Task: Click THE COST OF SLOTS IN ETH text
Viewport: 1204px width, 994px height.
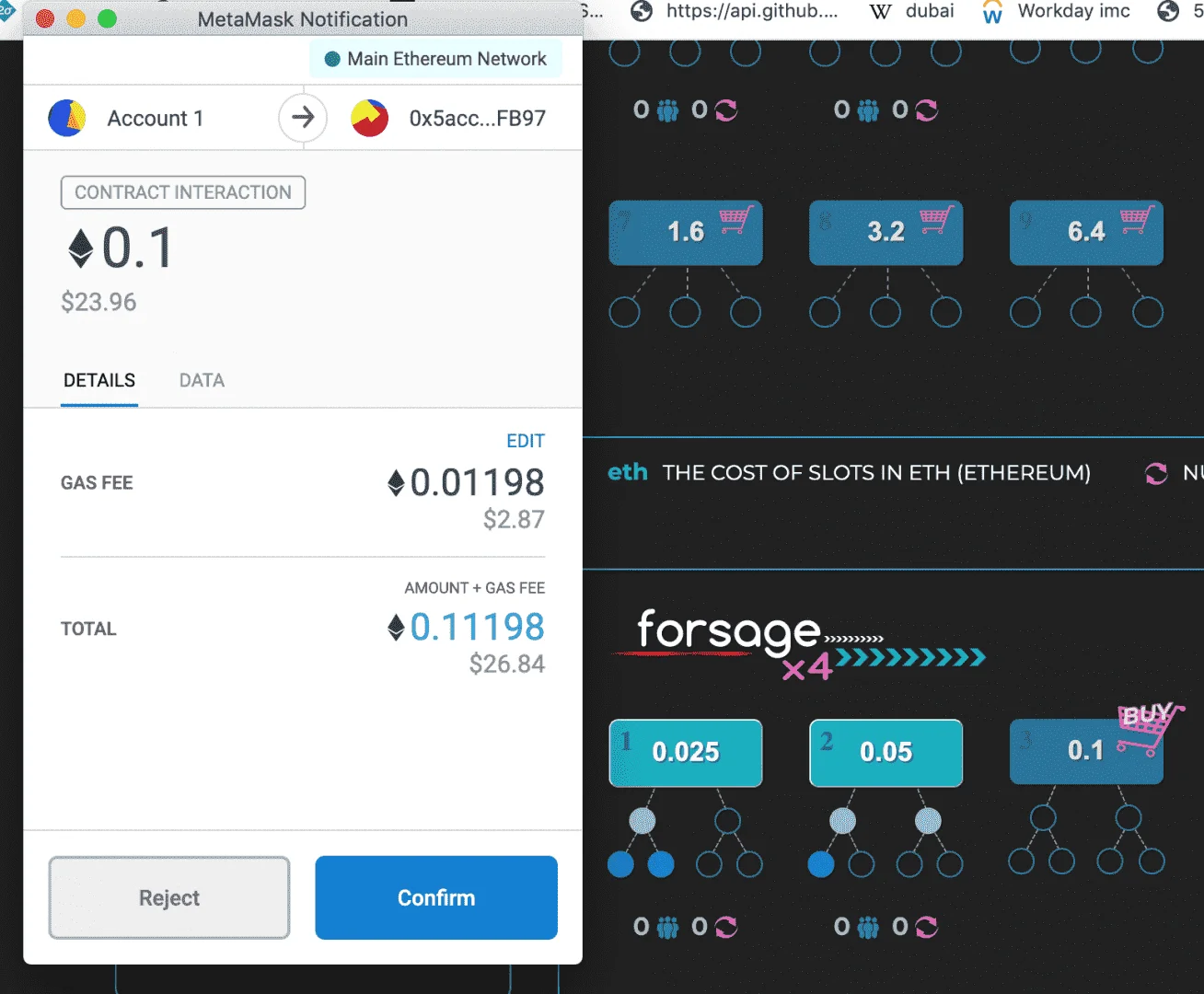Action: [876, 473]
